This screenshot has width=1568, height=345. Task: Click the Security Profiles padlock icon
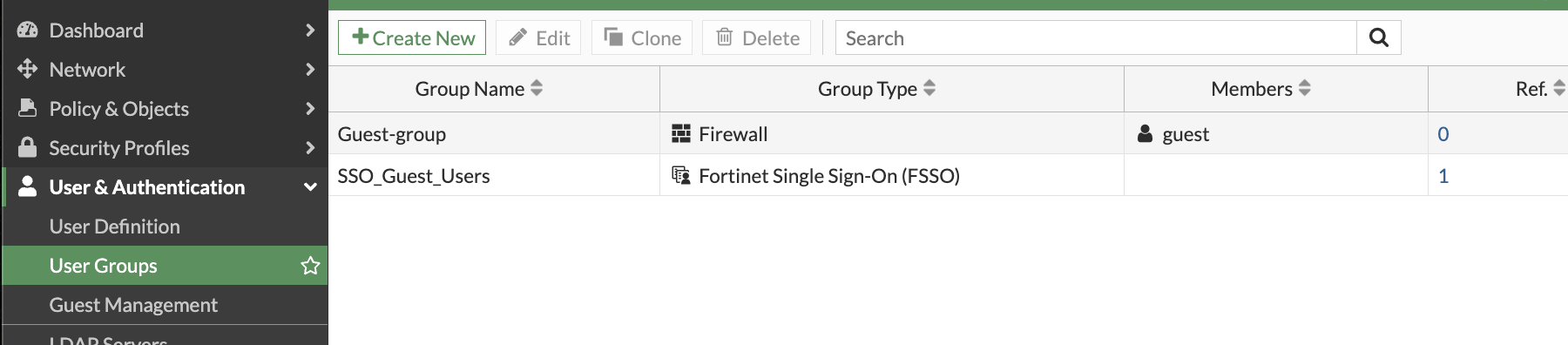(x=28, y=147)
